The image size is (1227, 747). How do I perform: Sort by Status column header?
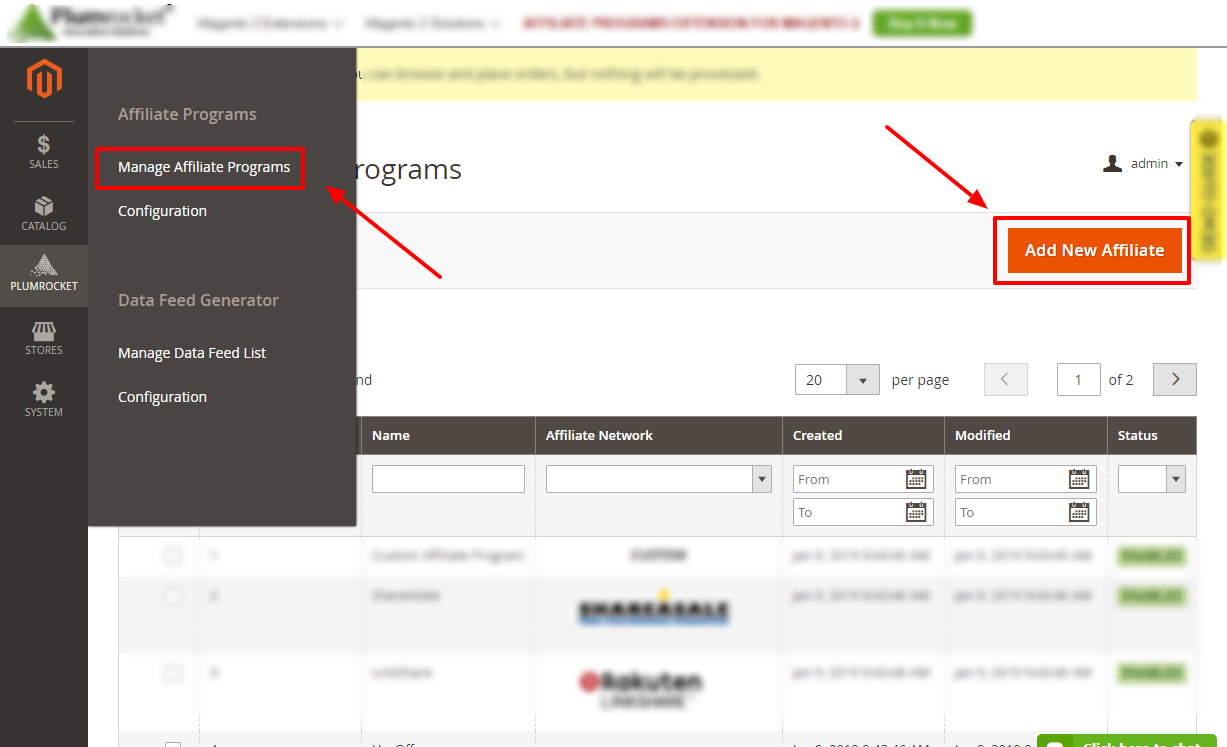coord(1152,436)
